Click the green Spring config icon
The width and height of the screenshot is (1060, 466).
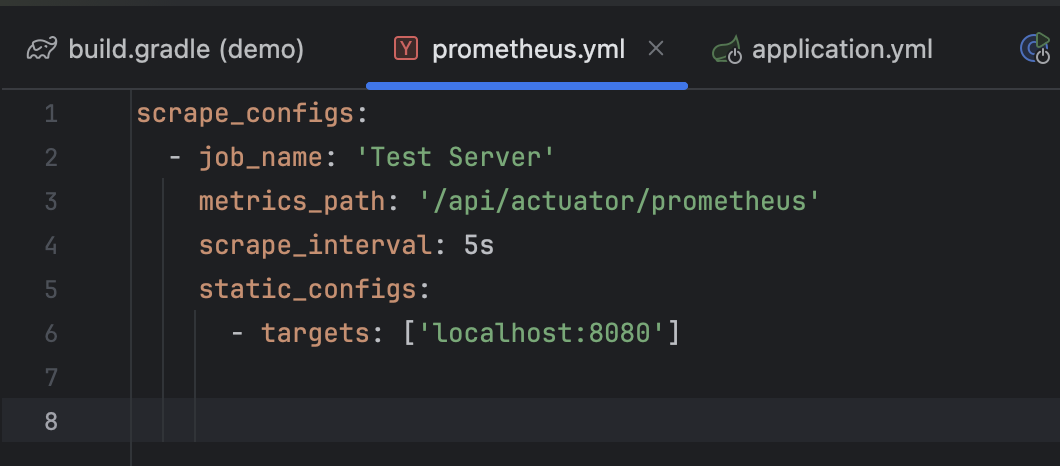[x=727, y=50]
